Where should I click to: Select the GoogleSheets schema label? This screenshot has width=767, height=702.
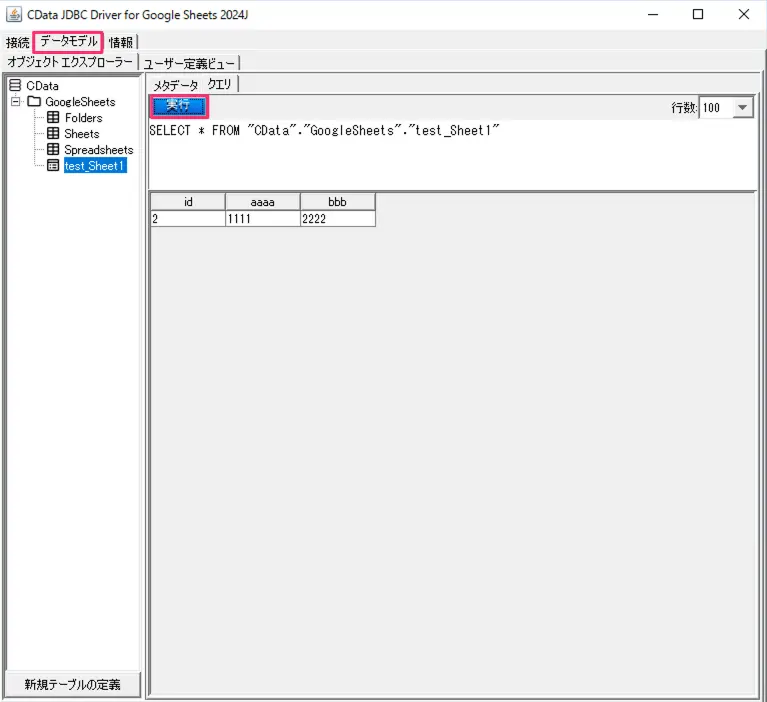tap(80, 102)
